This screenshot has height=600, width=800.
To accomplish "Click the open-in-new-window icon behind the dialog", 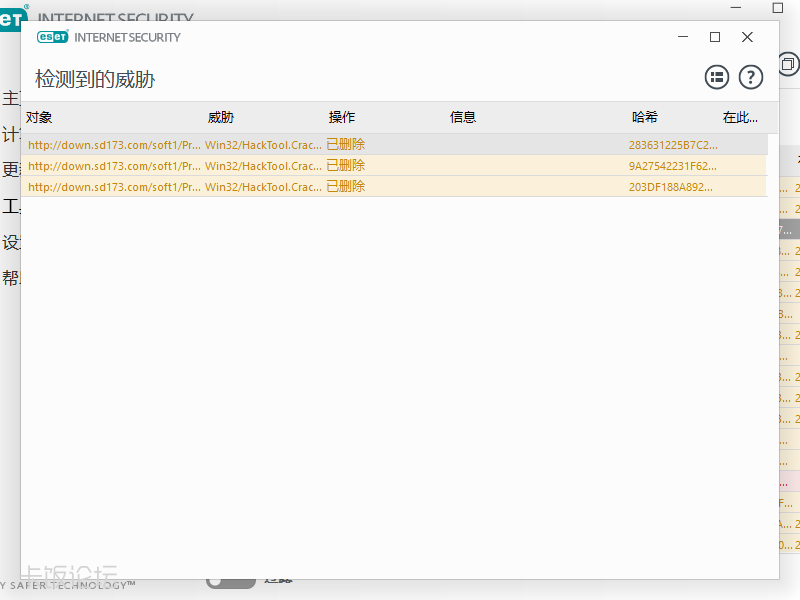I will [x=788, y=65].
